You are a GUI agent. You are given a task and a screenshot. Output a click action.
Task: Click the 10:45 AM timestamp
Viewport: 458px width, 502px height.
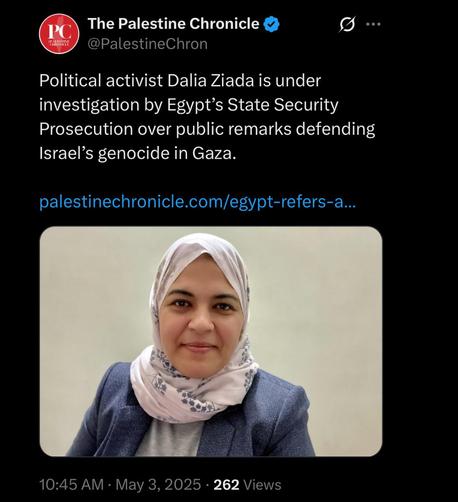pos(72,484)
